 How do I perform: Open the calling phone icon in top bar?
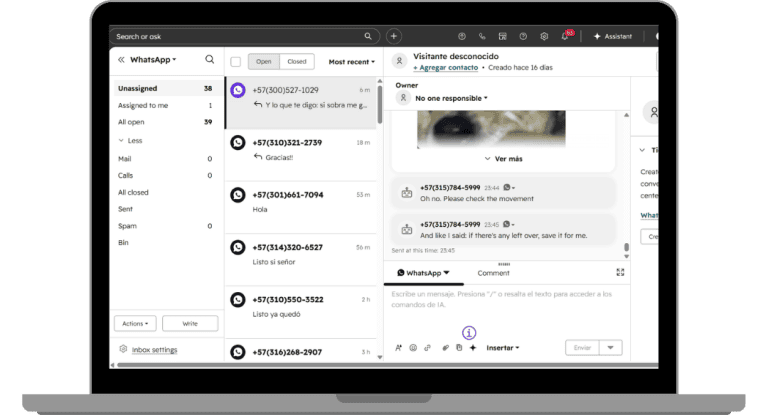[x=482, y=36]
